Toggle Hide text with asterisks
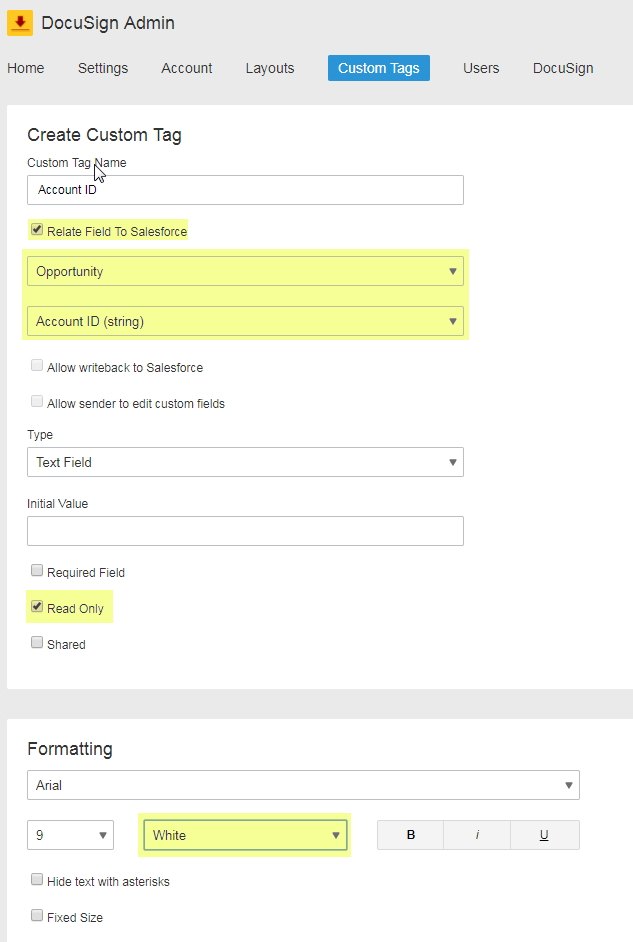This screenshot has width=633, height=942. [37, 879]
